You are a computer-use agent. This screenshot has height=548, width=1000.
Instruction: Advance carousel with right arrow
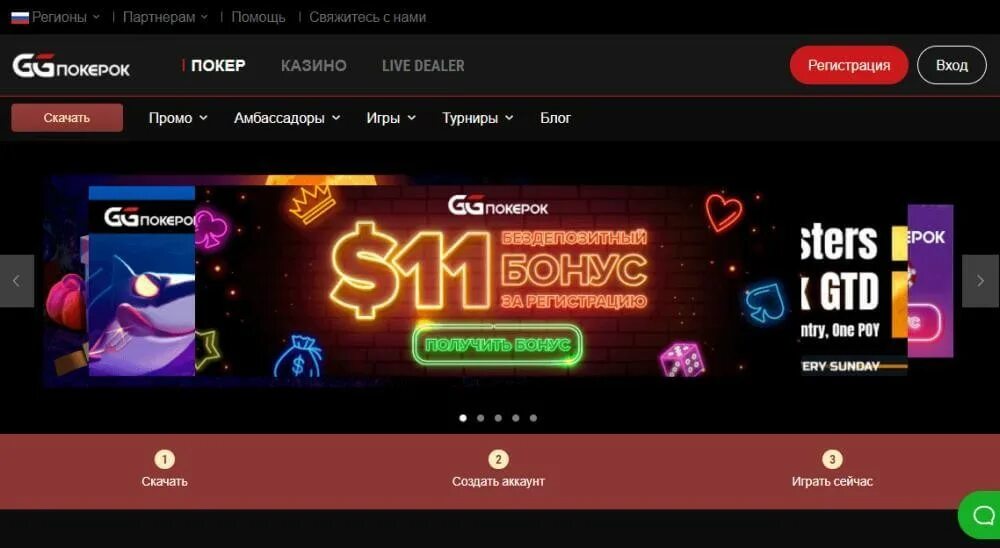pyautogui.click(x=980, y=281)
